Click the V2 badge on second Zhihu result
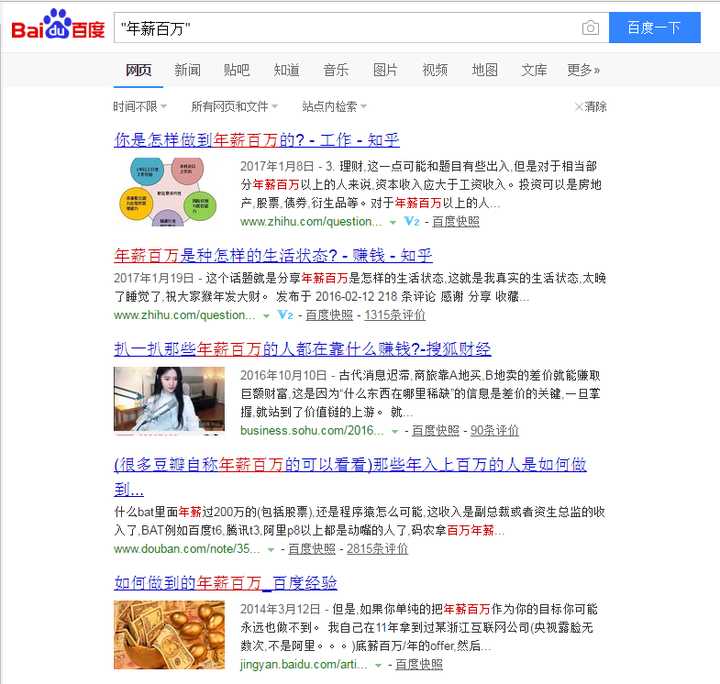Image resolution: width=720 pixels, height=684 pixels. coord(285,315)
